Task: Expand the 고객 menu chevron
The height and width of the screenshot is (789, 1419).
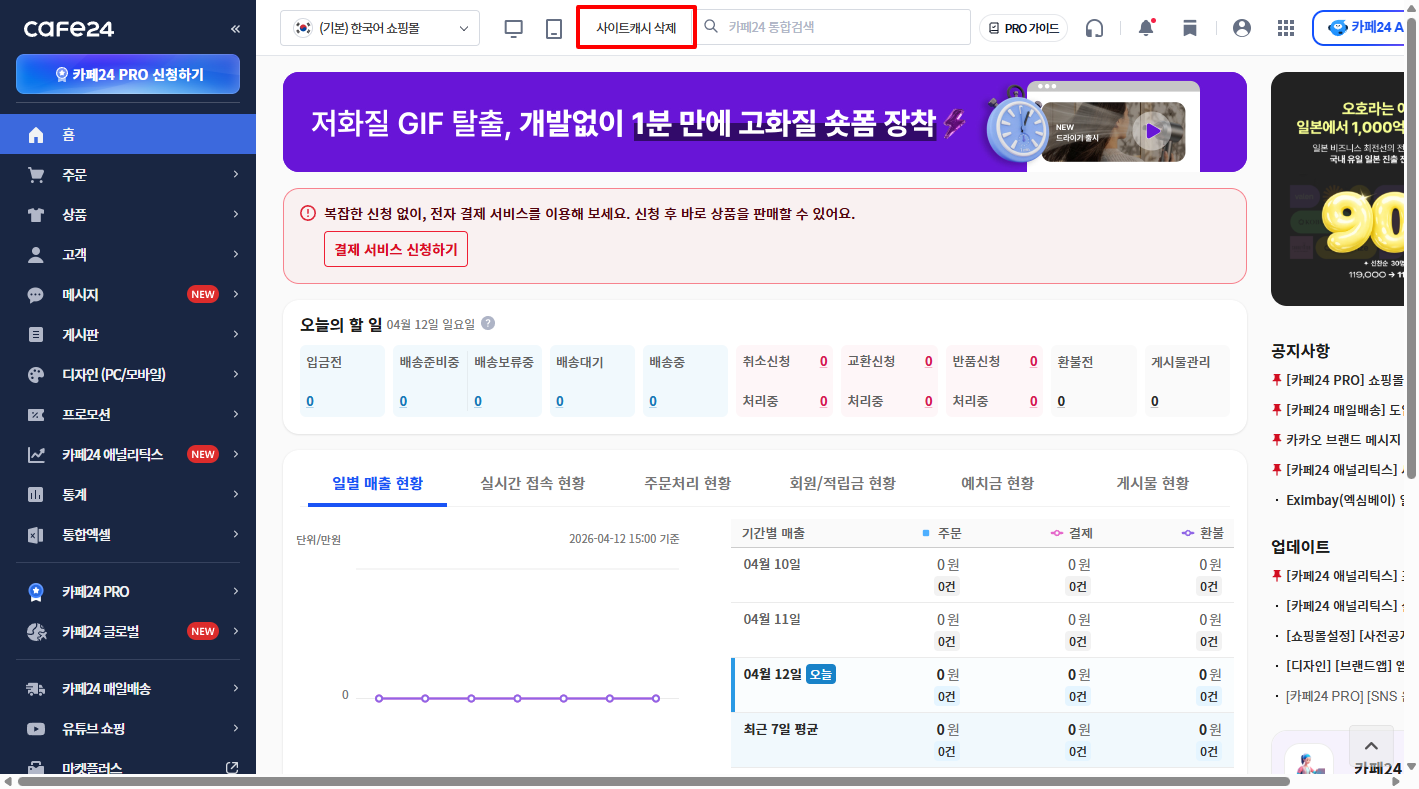Action: click(x=236, y=255)
